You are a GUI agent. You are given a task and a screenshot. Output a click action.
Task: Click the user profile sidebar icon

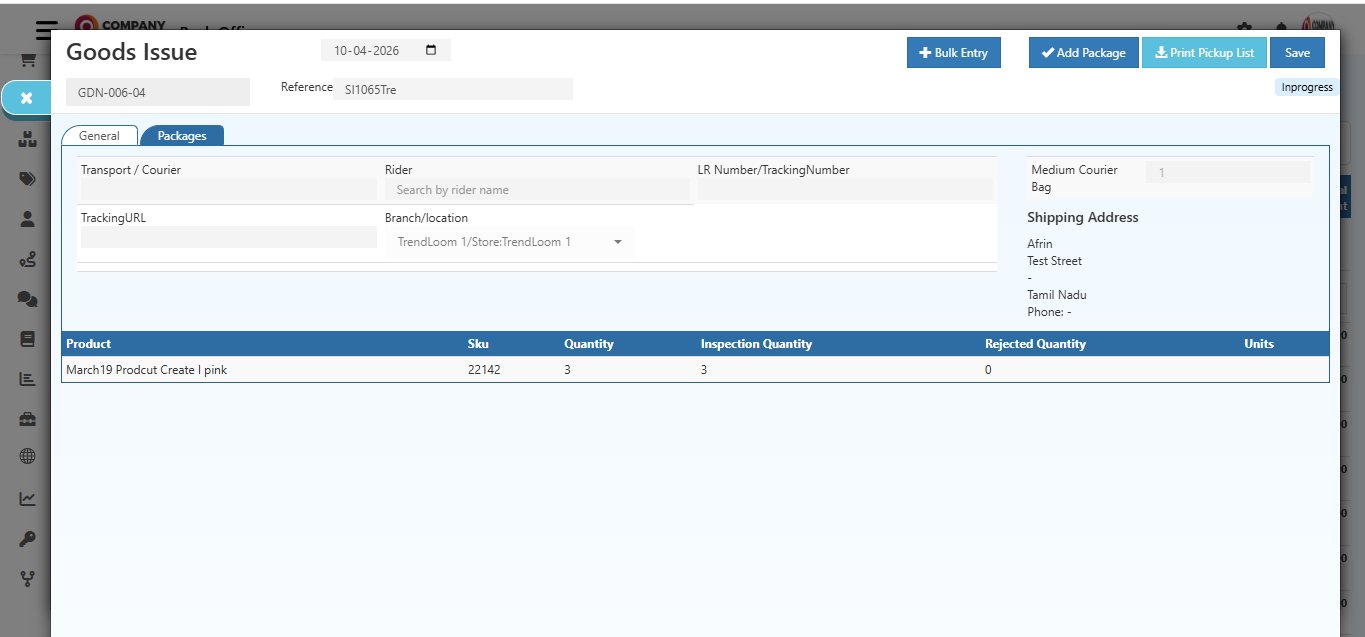27,219
